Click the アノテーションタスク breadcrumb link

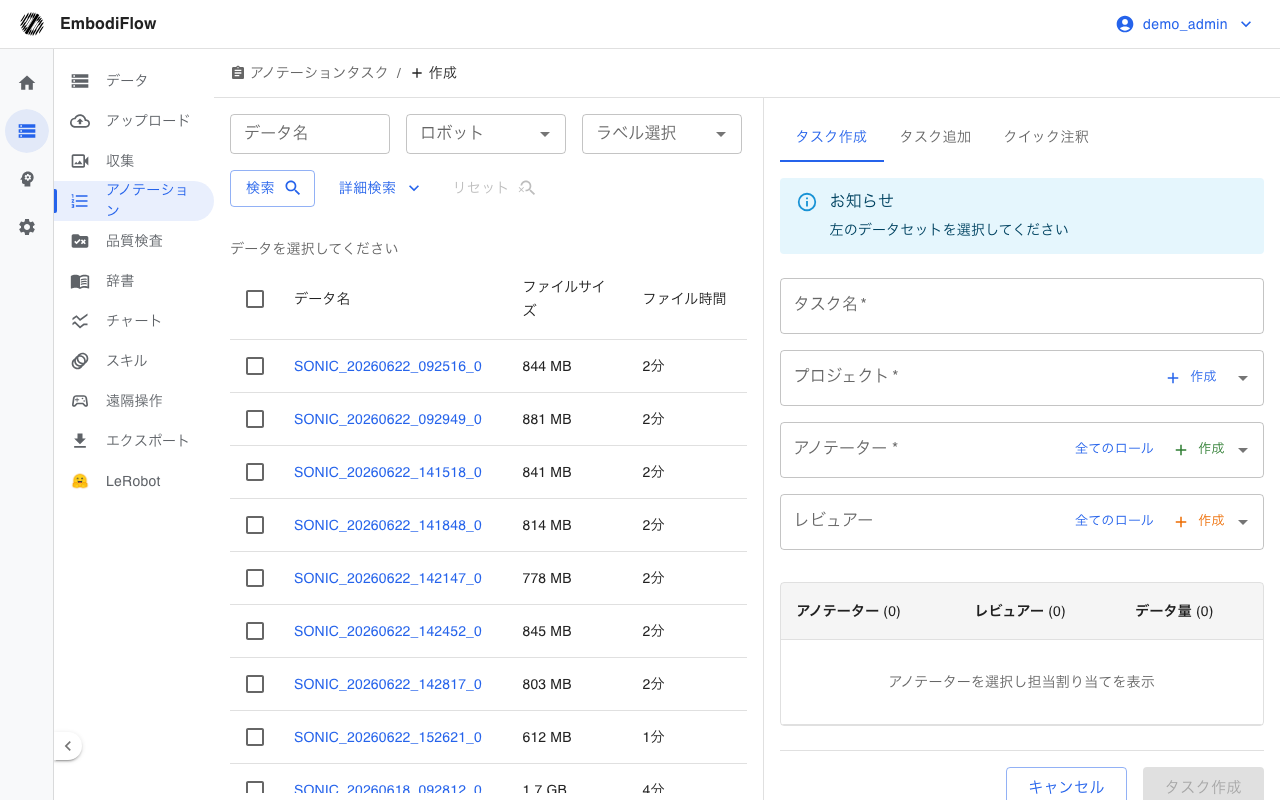coord(309,73)
